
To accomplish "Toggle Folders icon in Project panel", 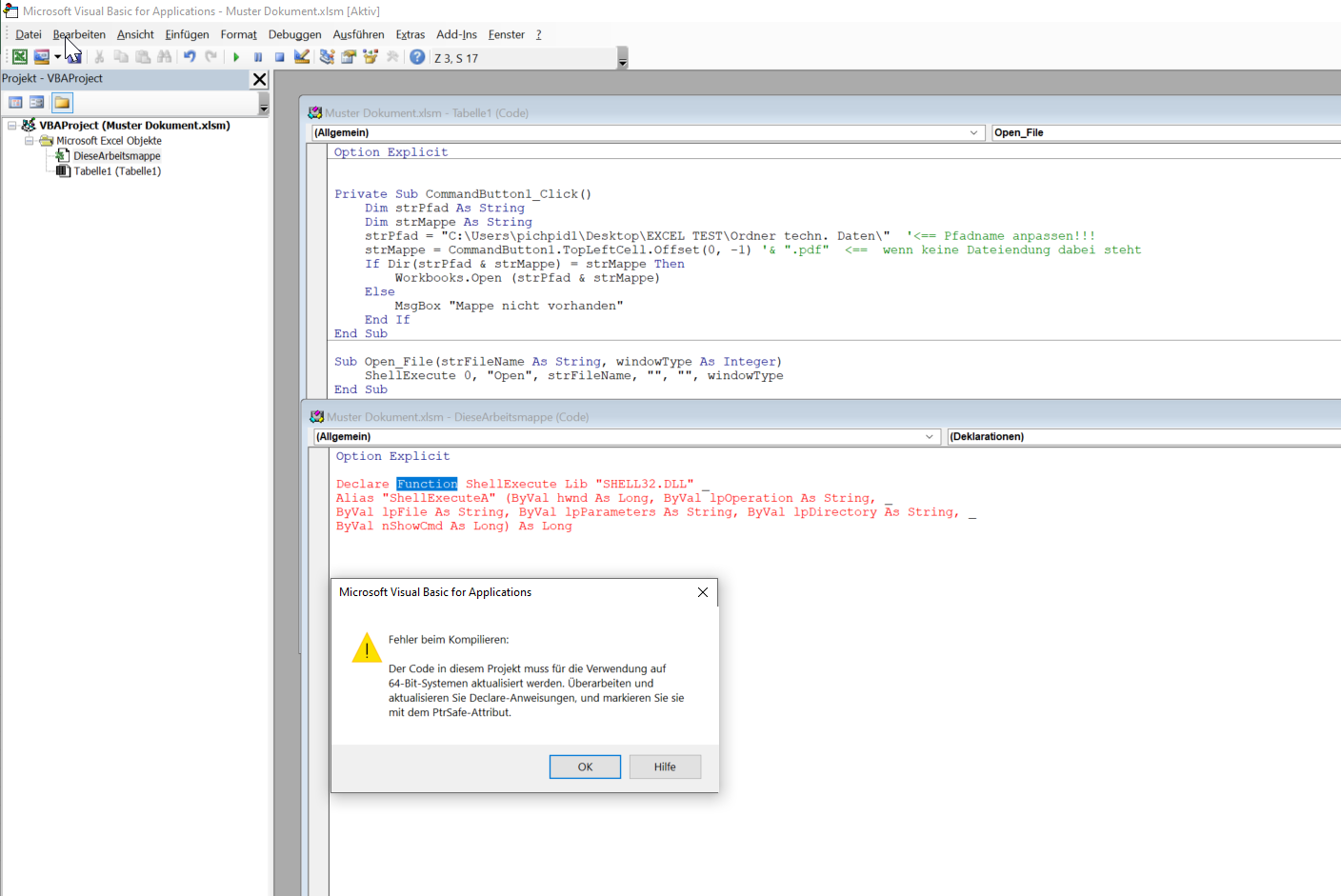I will point(62,103).
